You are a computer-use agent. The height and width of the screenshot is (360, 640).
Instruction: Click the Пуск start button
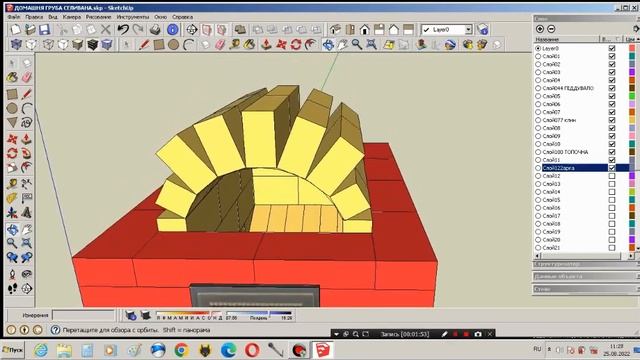coord(13,350)
